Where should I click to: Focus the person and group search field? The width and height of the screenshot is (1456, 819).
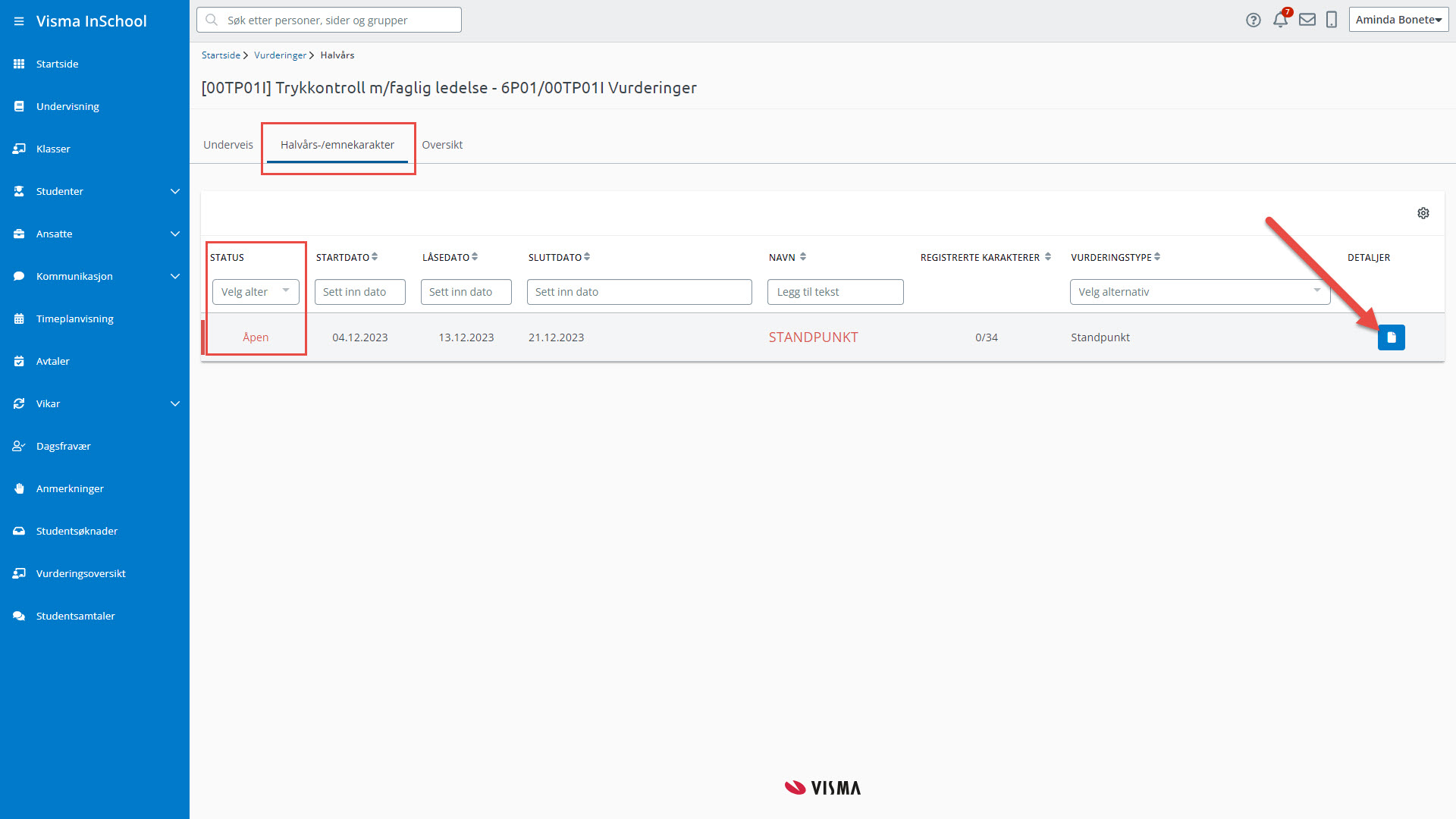coord(329,20)
